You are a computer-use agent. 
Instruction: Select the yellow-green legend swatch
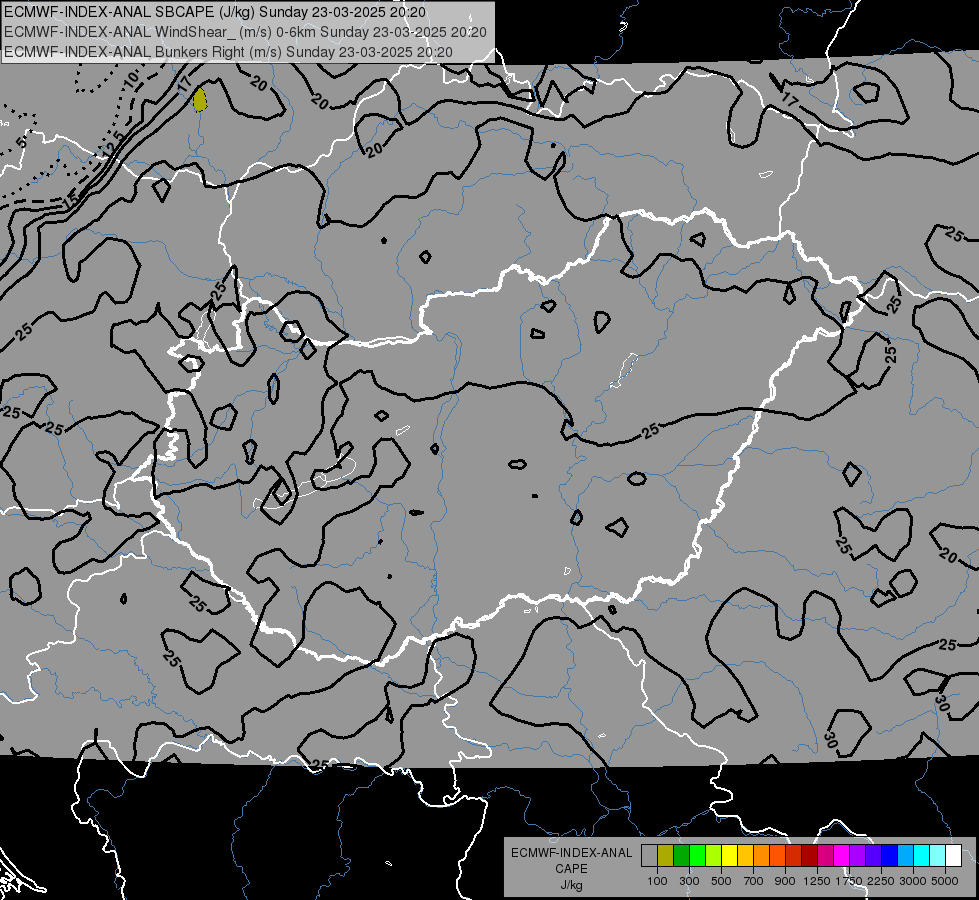tap(714, 856)
